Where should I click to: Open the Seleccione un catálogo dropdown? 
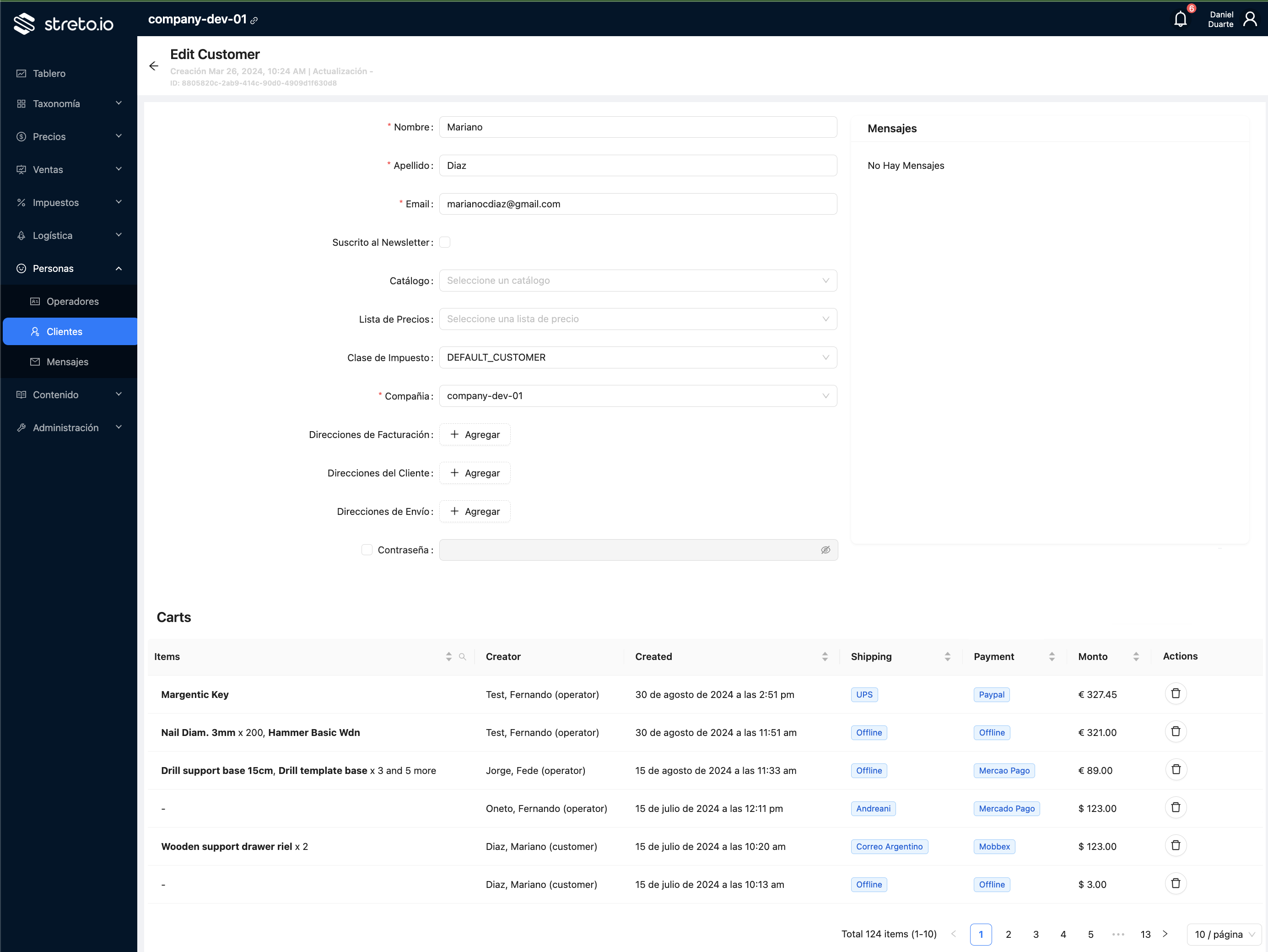(x=637, y=281)
